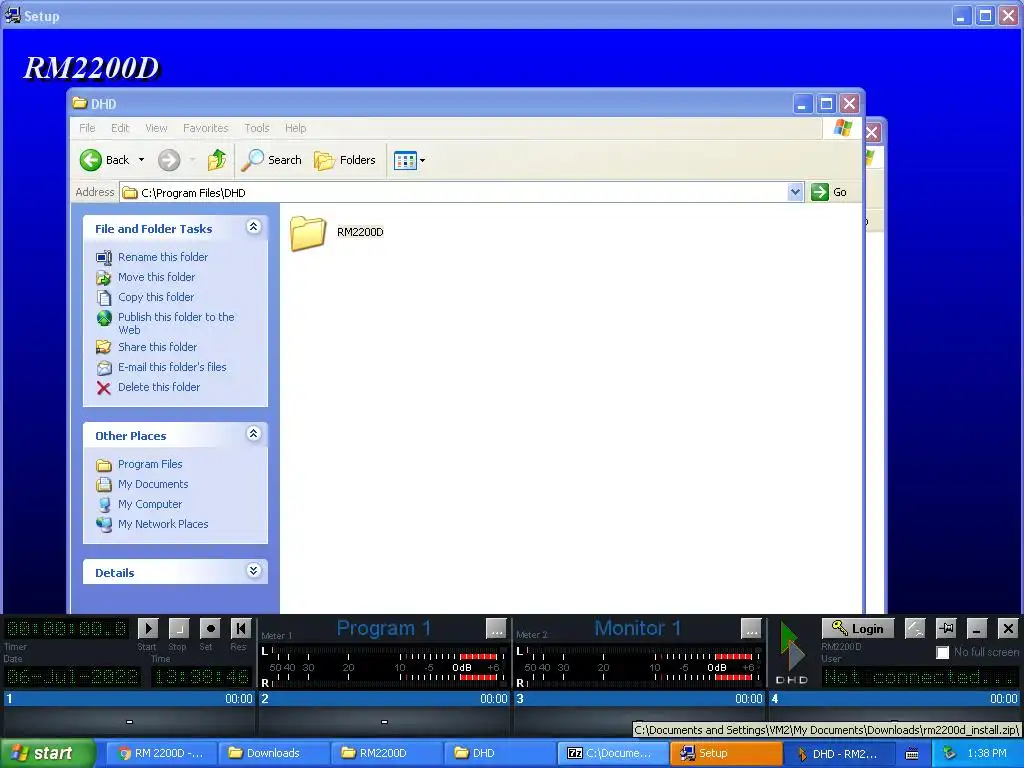Click the Program 1 level meter
Screen dimensions: 1024x768
click(x=383, y=667)
